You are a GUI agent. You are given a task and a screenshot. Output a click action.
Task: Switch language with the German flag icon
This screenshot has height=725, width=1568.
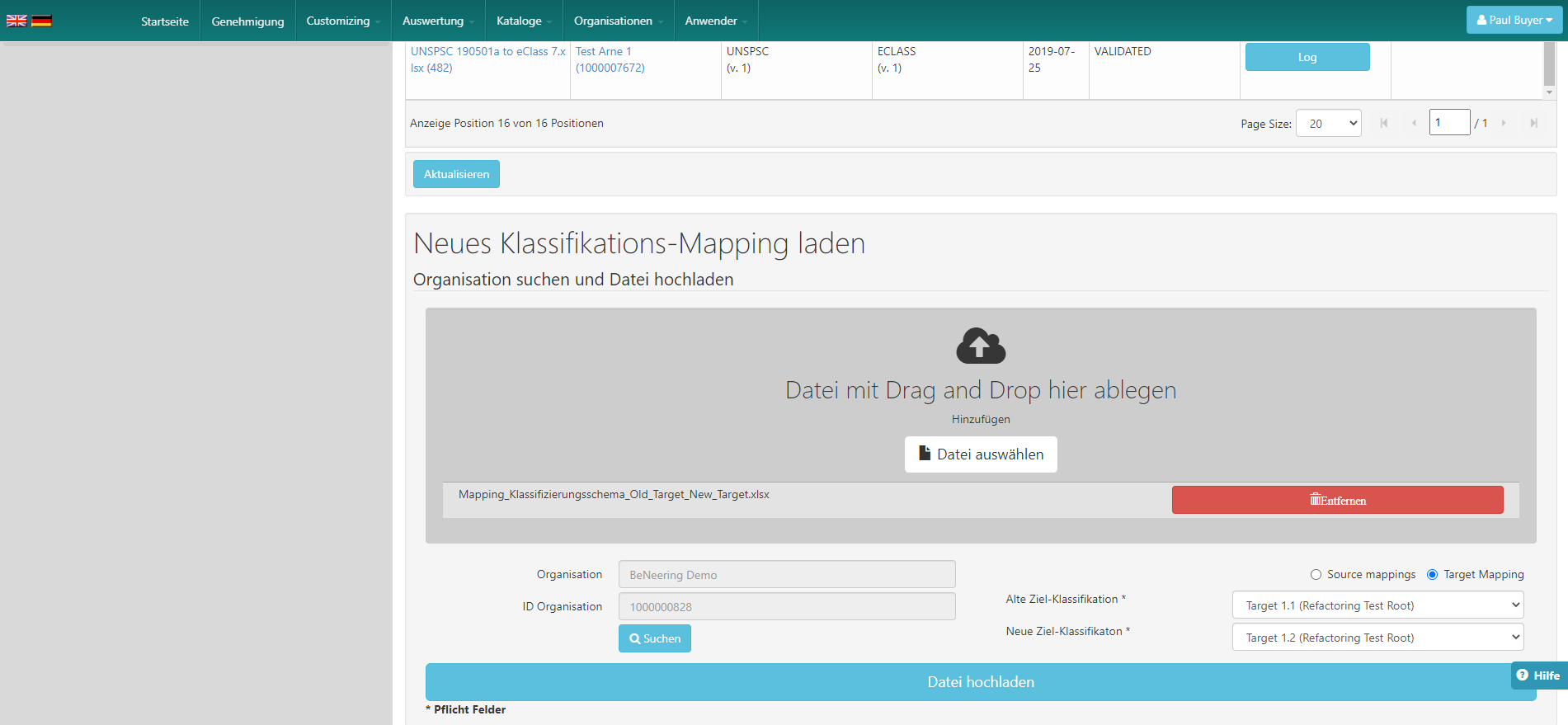coord(41,21)
